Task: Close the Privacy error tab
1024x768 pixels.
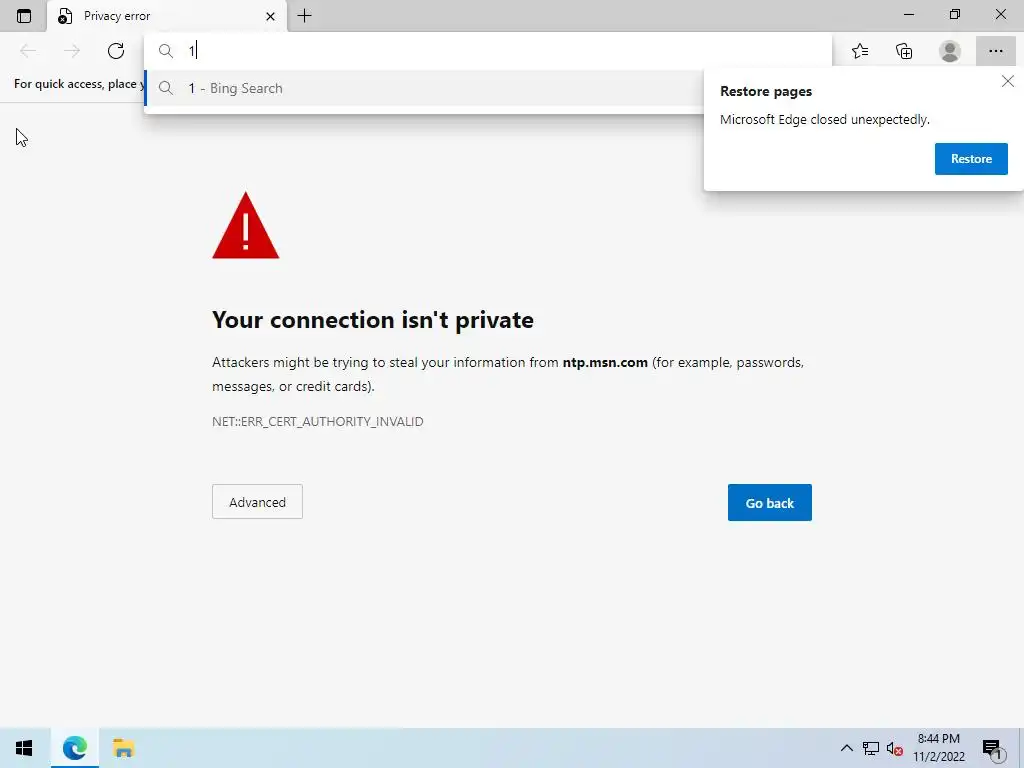Action: [x=270, y=16]
